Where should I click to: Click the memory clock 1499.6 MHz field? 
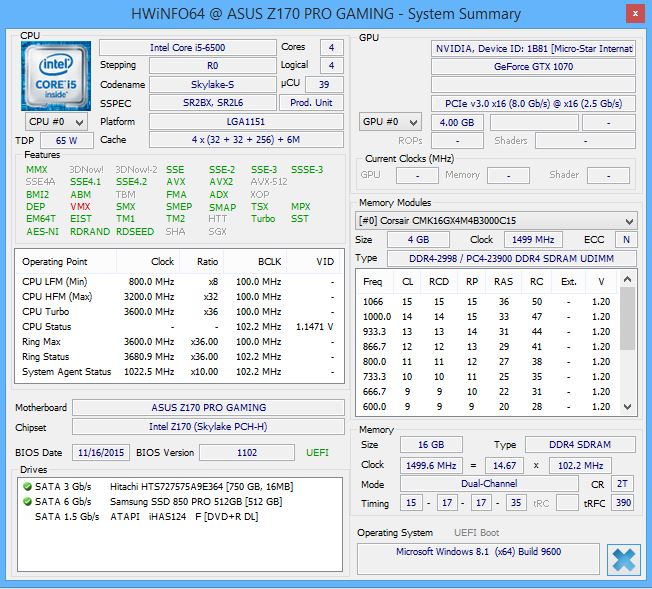click(x=431, y=465)
